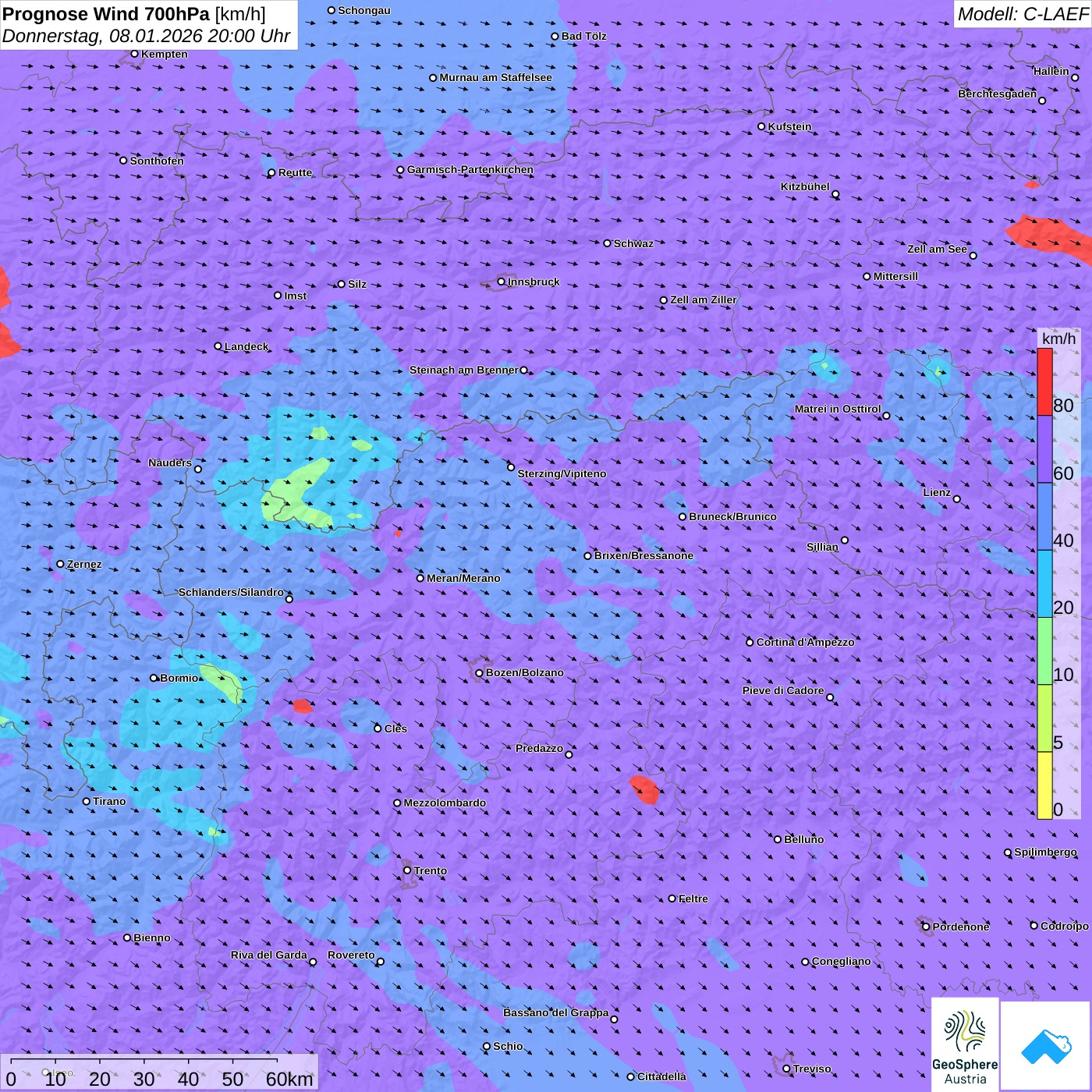Viewport: 1092px width, 1092px height.
Task: Select the Tirano marker circle
Action: click(x=87, y=801)
